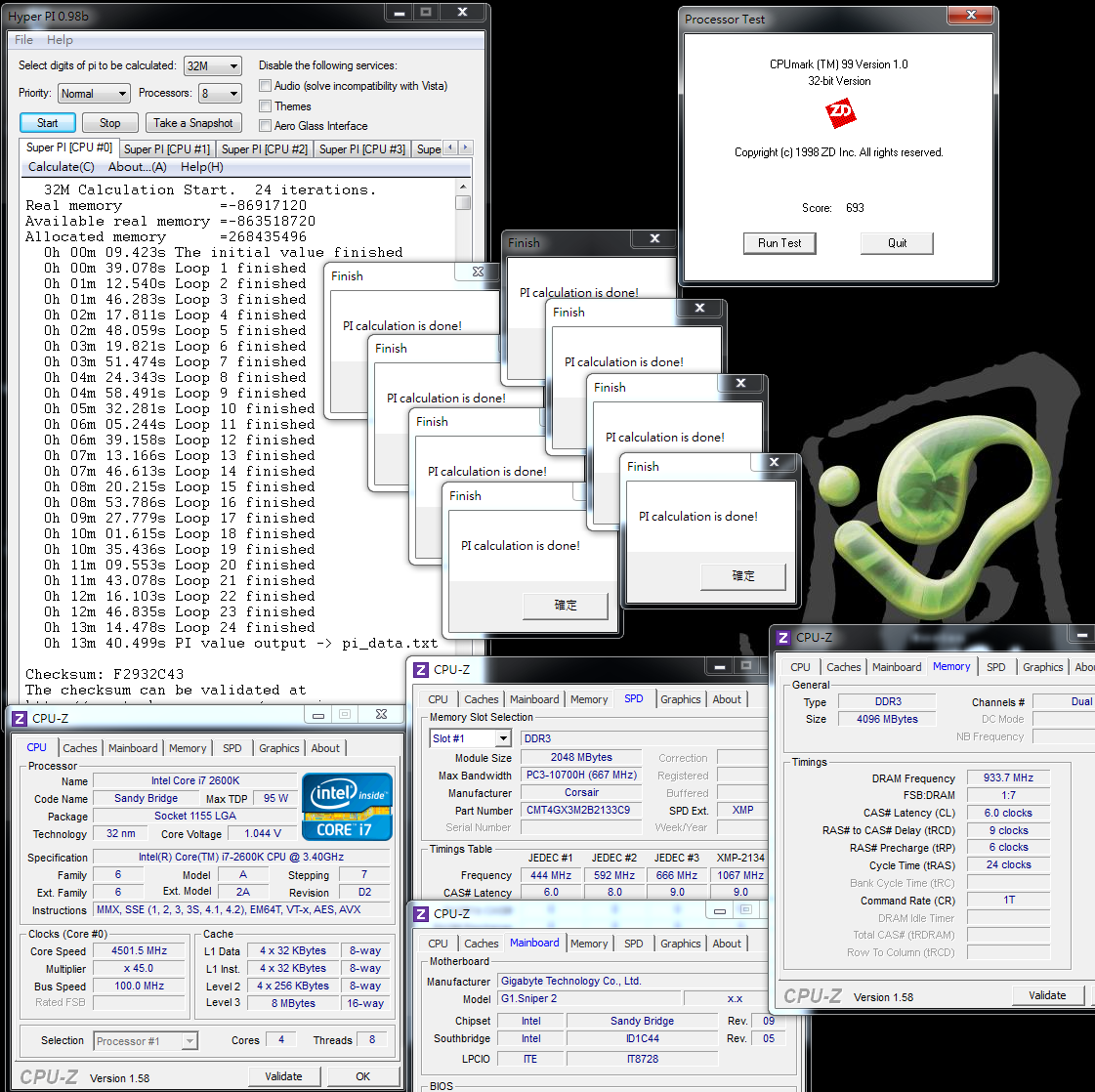
Task: Select the Caches tab in the CPU-Z Memory window
Action: [x=844, y=667]
